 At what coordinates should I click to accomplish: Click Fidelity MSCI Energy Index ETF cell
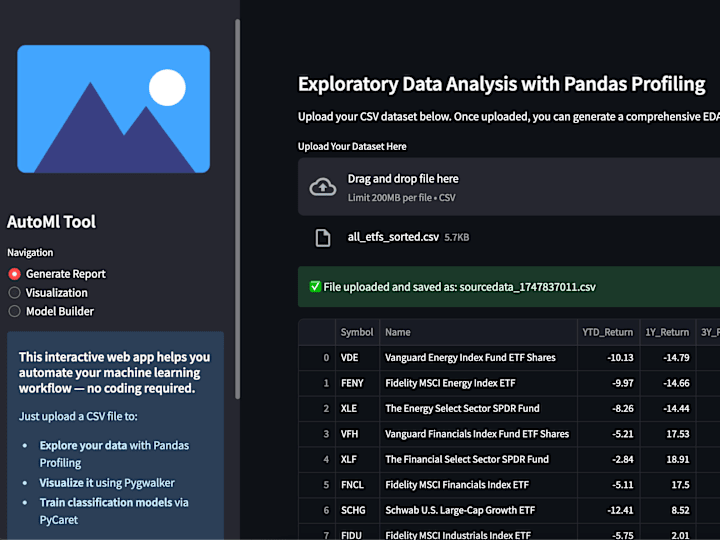pyautogui.click(x=478, y=383)
